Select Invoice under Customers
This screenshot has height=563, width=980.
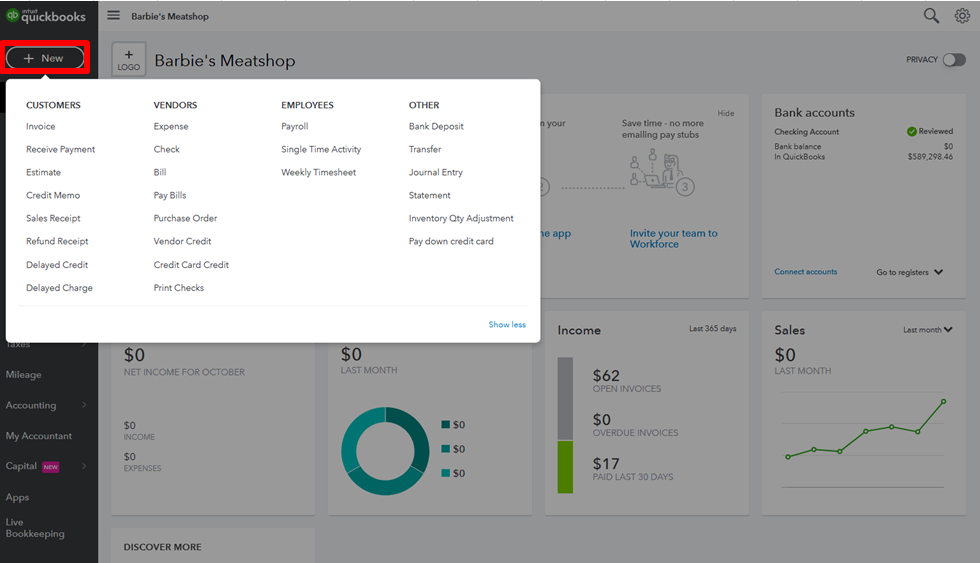(41, 126)
